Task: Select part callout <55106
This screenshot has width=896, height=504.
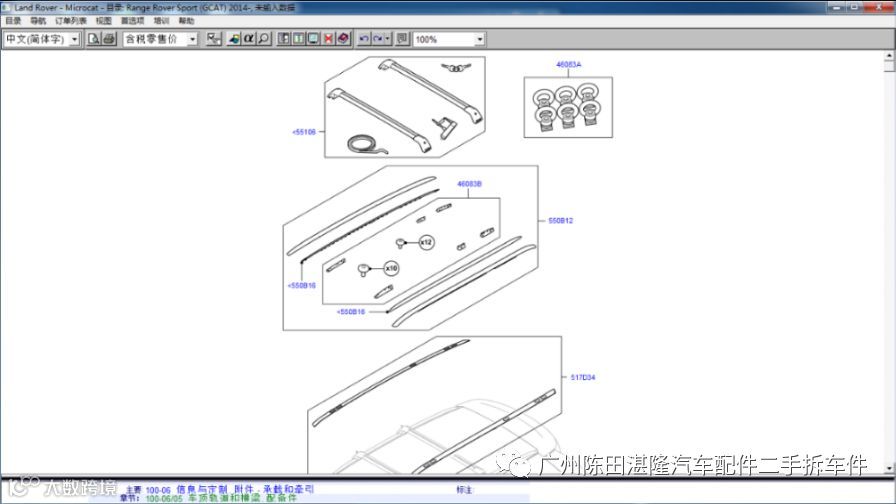Action: pos(304,132)
